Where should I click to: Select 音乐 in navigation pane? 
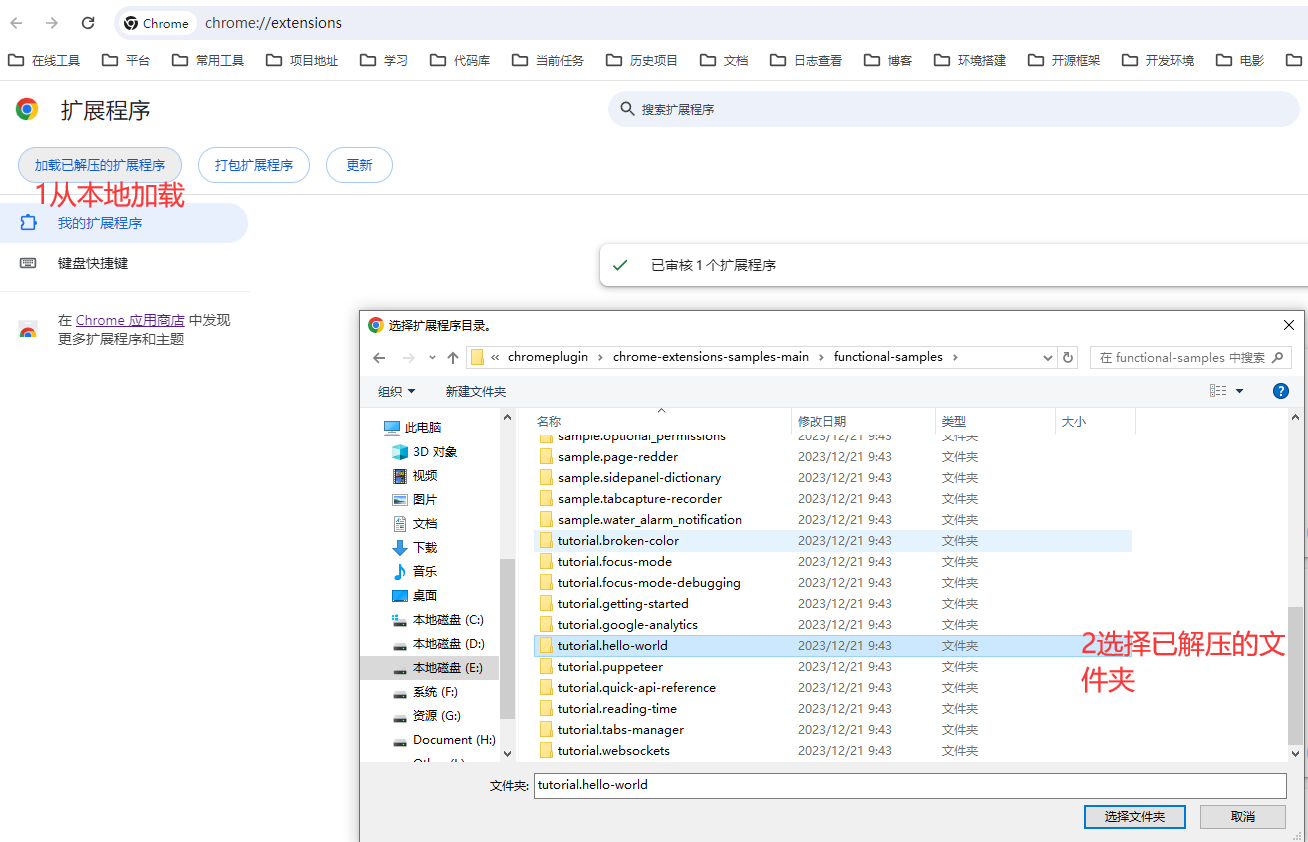click(415, 572)
